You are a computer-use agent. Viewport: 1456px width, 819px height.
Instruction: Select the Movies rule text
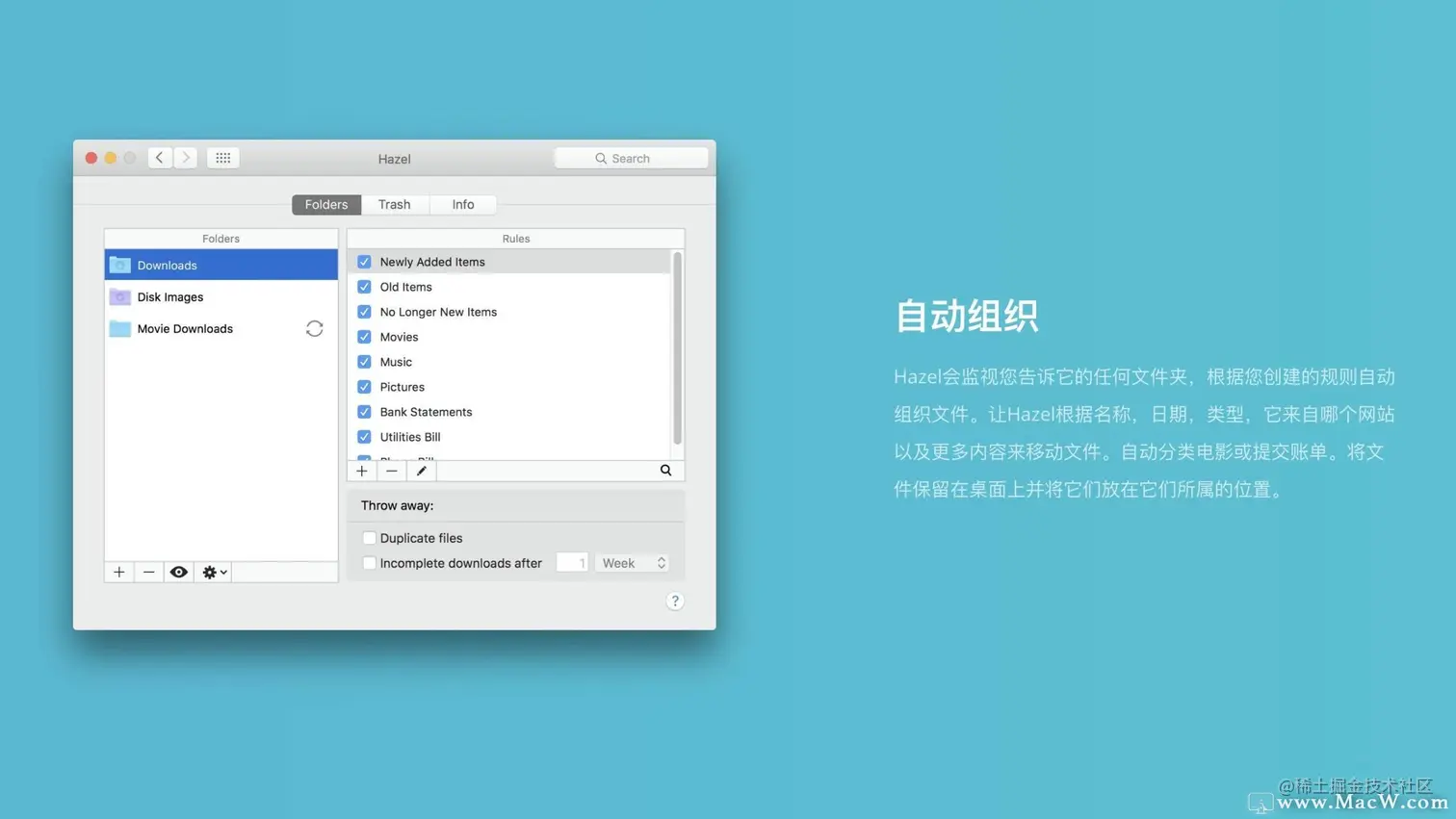pyautogui.click(x=399, y=337)
